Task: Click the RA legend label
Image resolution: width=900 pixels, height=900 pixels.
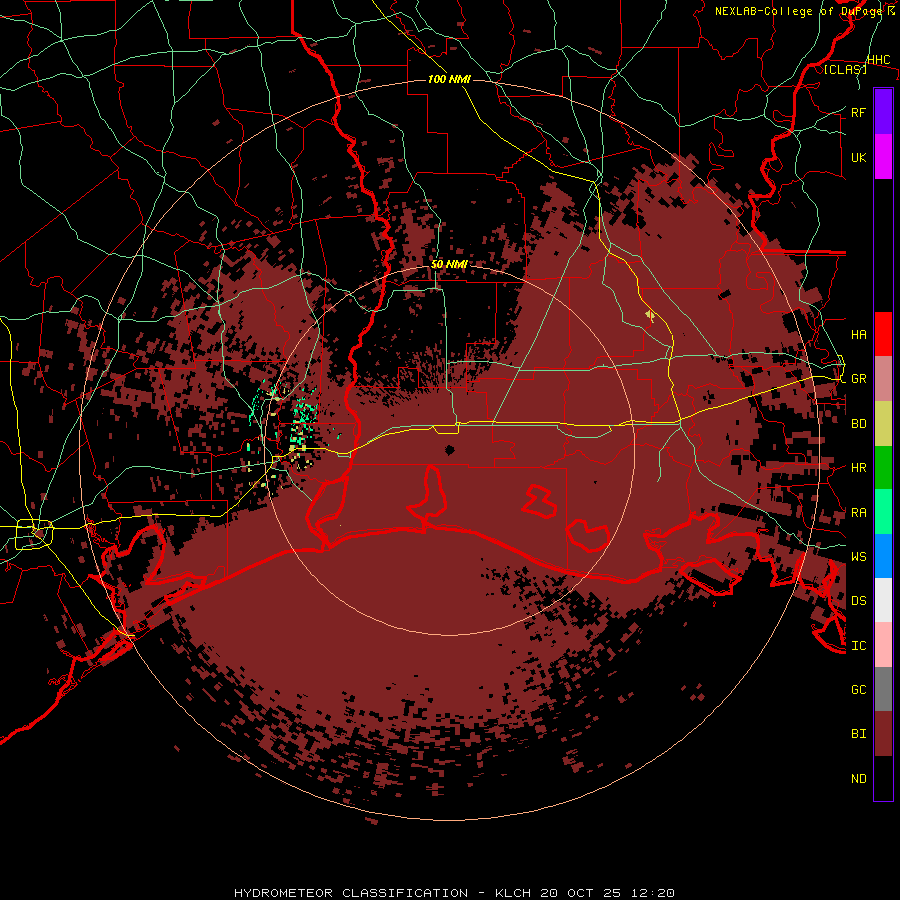Action: point(858,512)
